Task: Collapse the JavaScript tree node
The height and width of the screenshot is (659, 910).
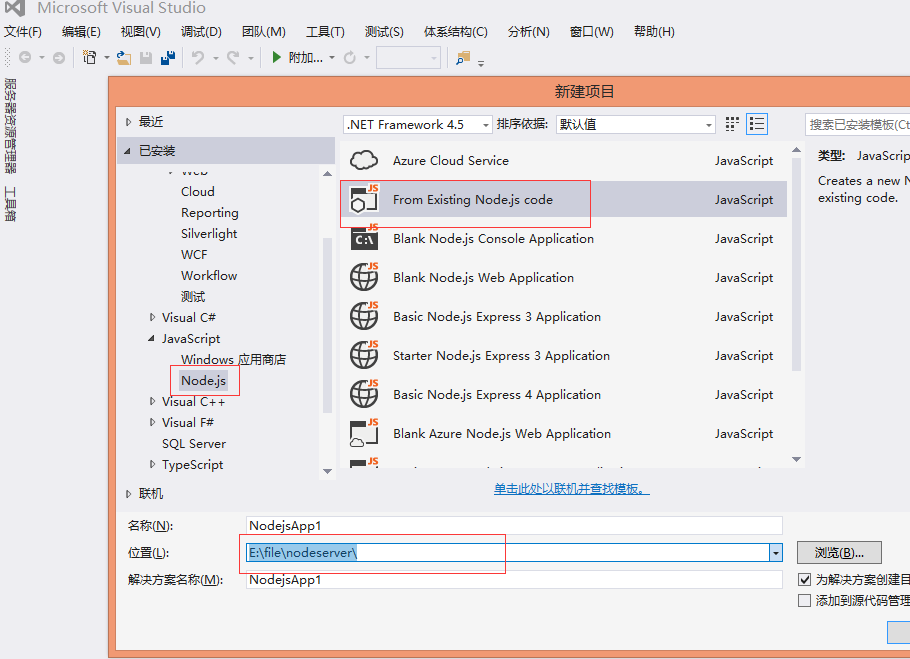Action: [151, 338]
